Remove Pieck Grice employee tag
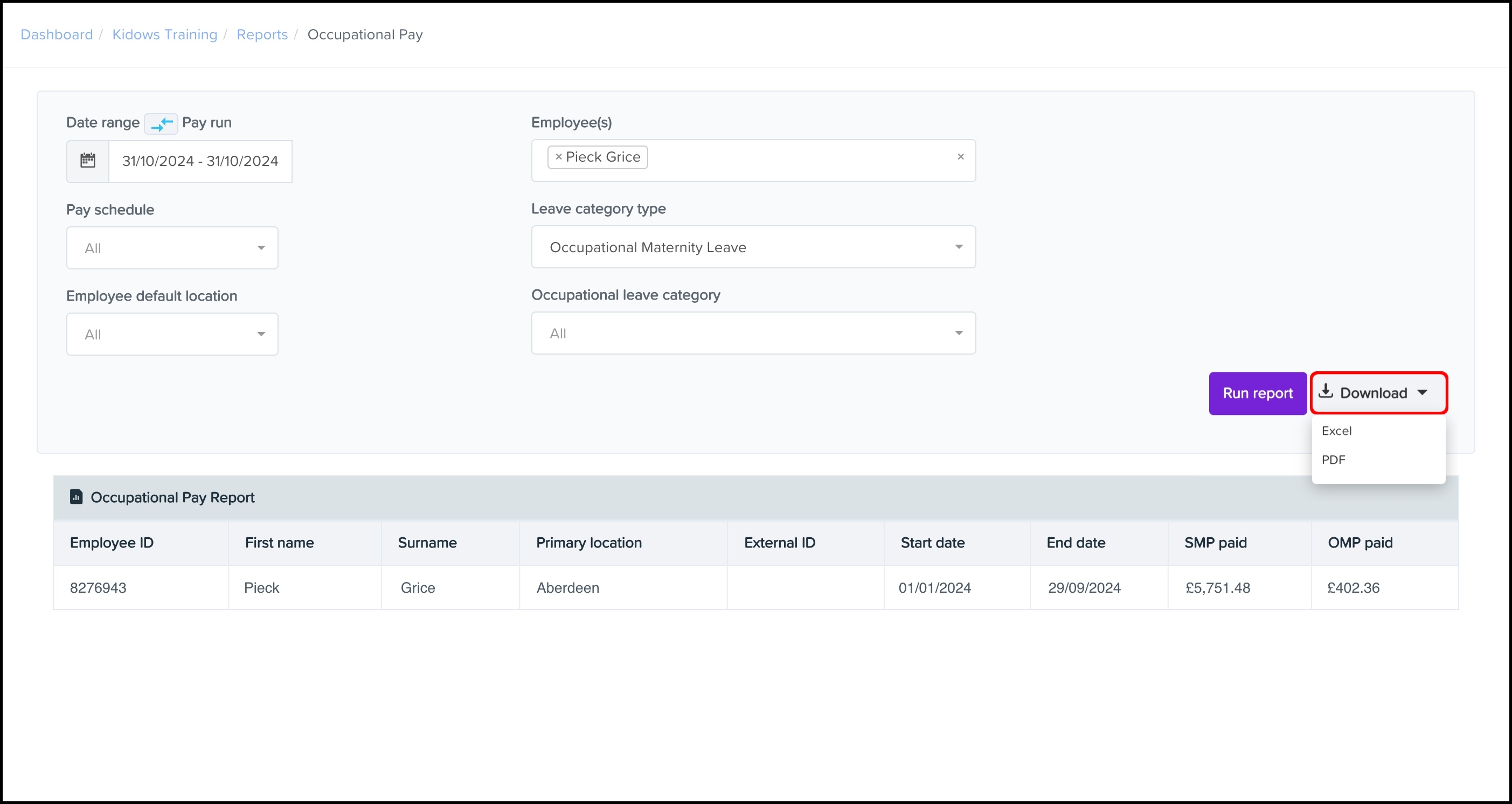 (558, 157)
